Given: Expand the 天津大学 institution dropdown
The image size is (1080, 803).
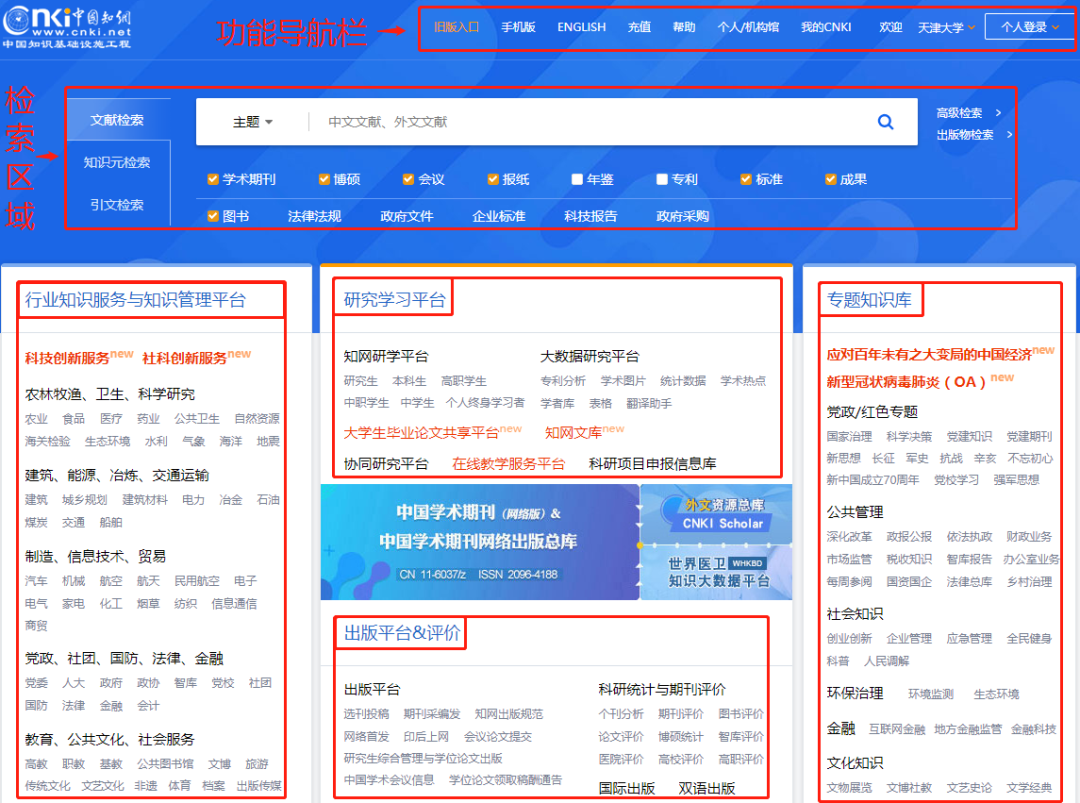Looking at the screenshot, I should pos(943,27).
